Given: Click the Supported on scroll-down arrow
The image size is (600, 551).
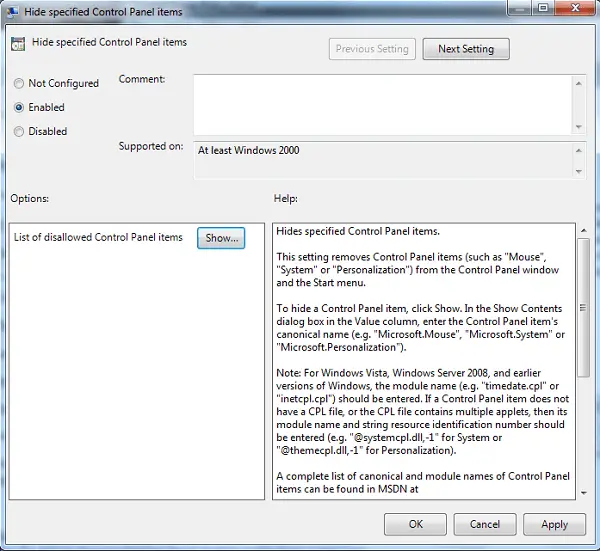Looking at the screenshot, I should tap(579, 171).
